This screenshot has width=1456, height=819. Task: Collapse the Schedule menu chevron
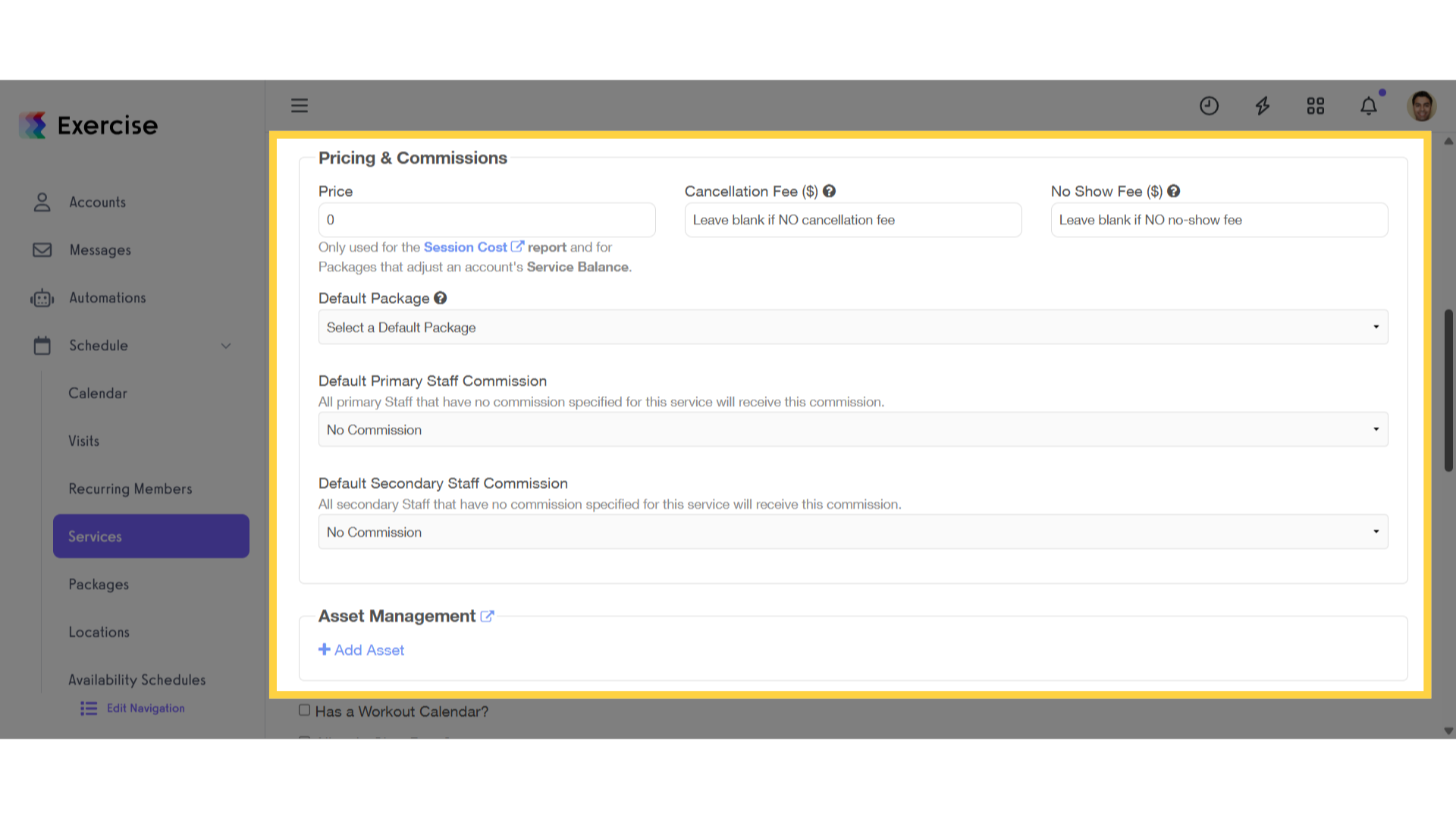(x=226, y=346)
